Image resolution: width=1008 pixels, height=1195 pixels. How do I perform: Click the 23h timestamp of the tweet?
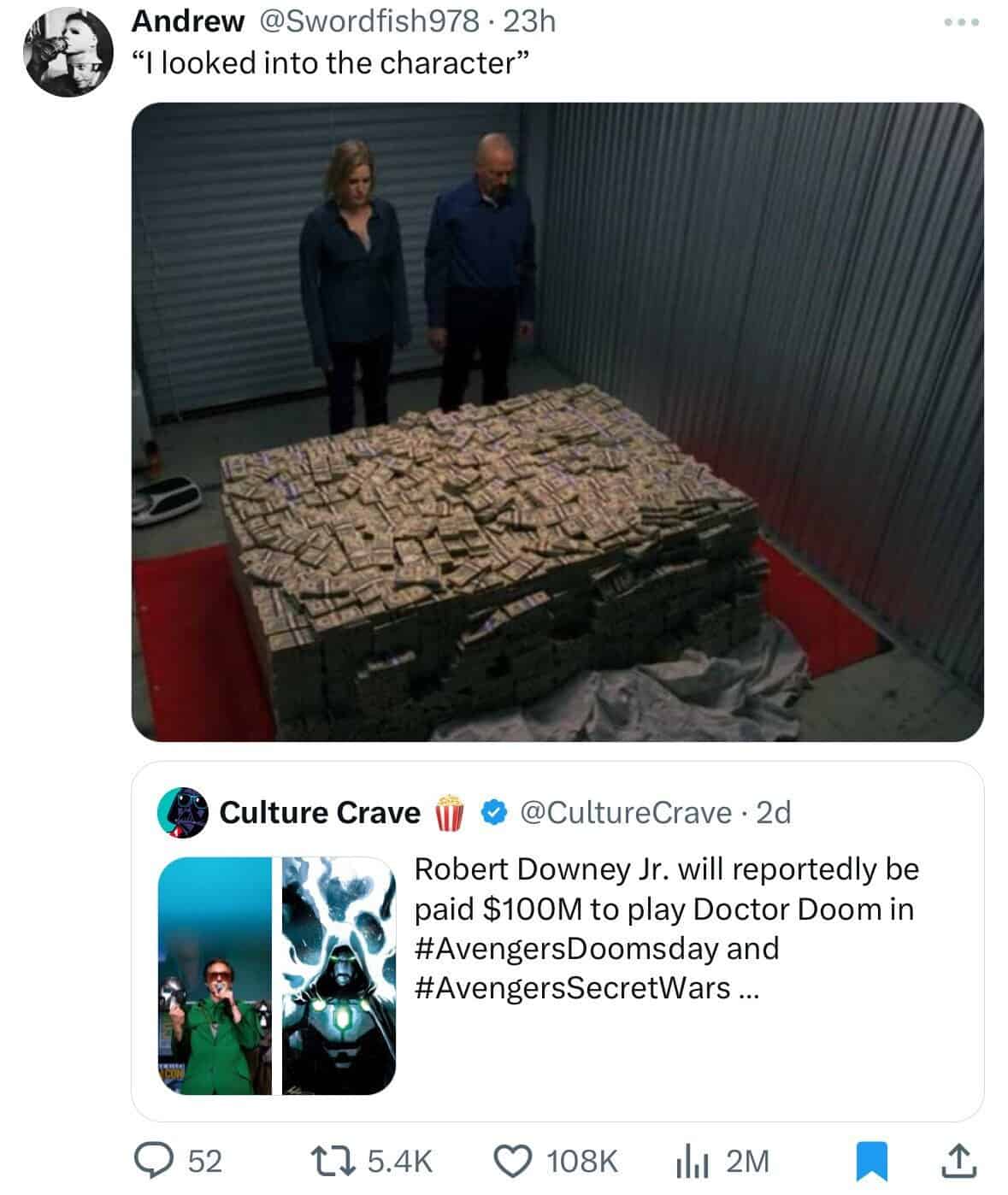(x=529, y=21)
